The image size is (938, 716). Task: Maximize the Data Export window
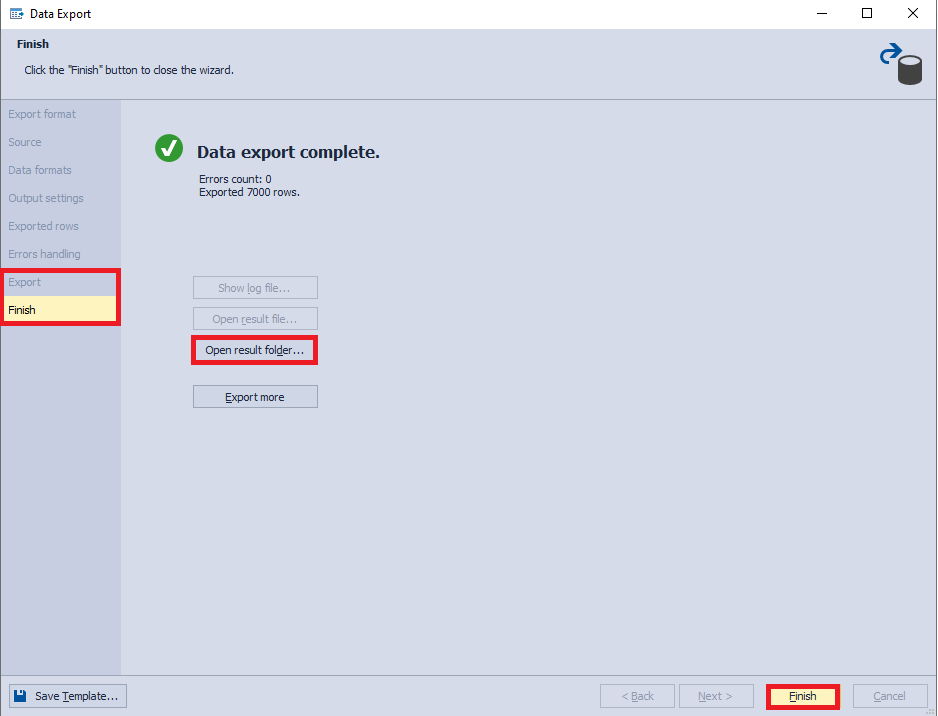867,14
